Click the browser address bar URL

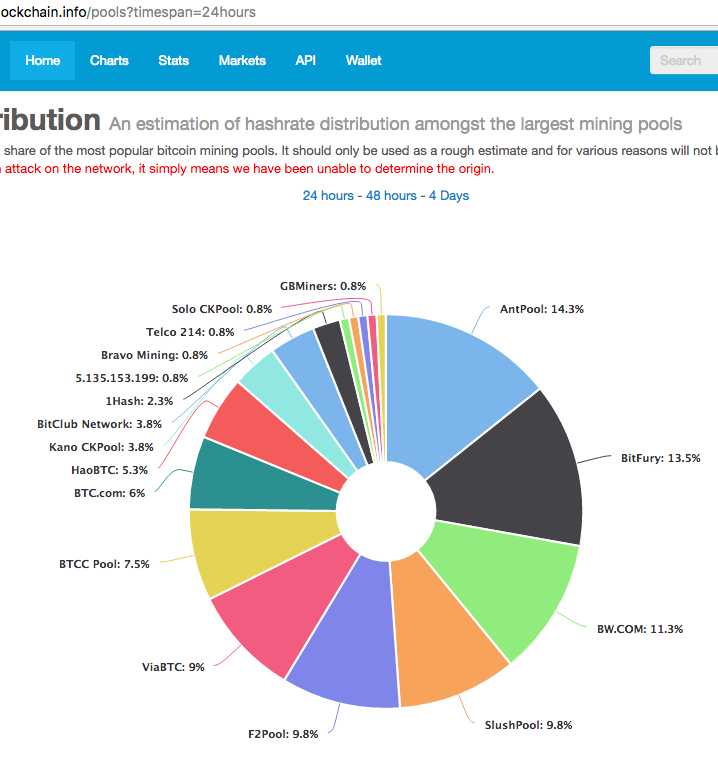click(128, 12)
